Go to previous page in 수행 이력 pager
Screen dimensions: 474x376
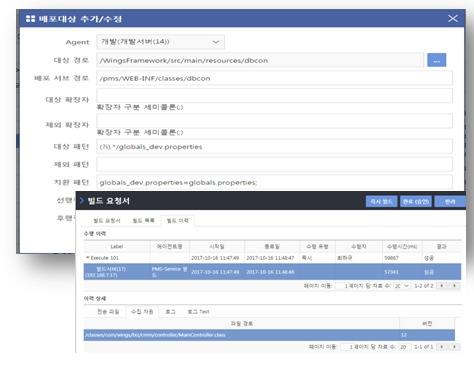442,286
